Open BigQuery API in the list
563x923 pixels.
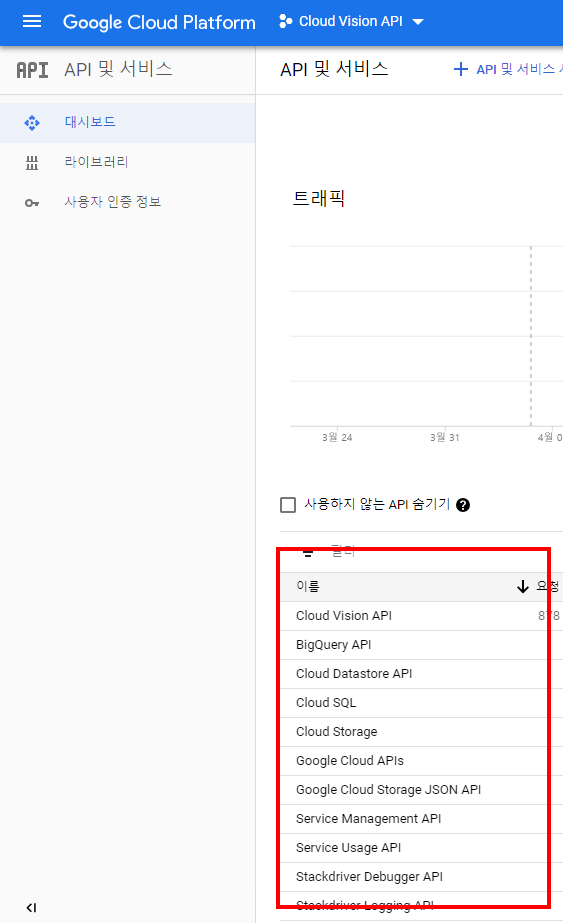[333, 645]
